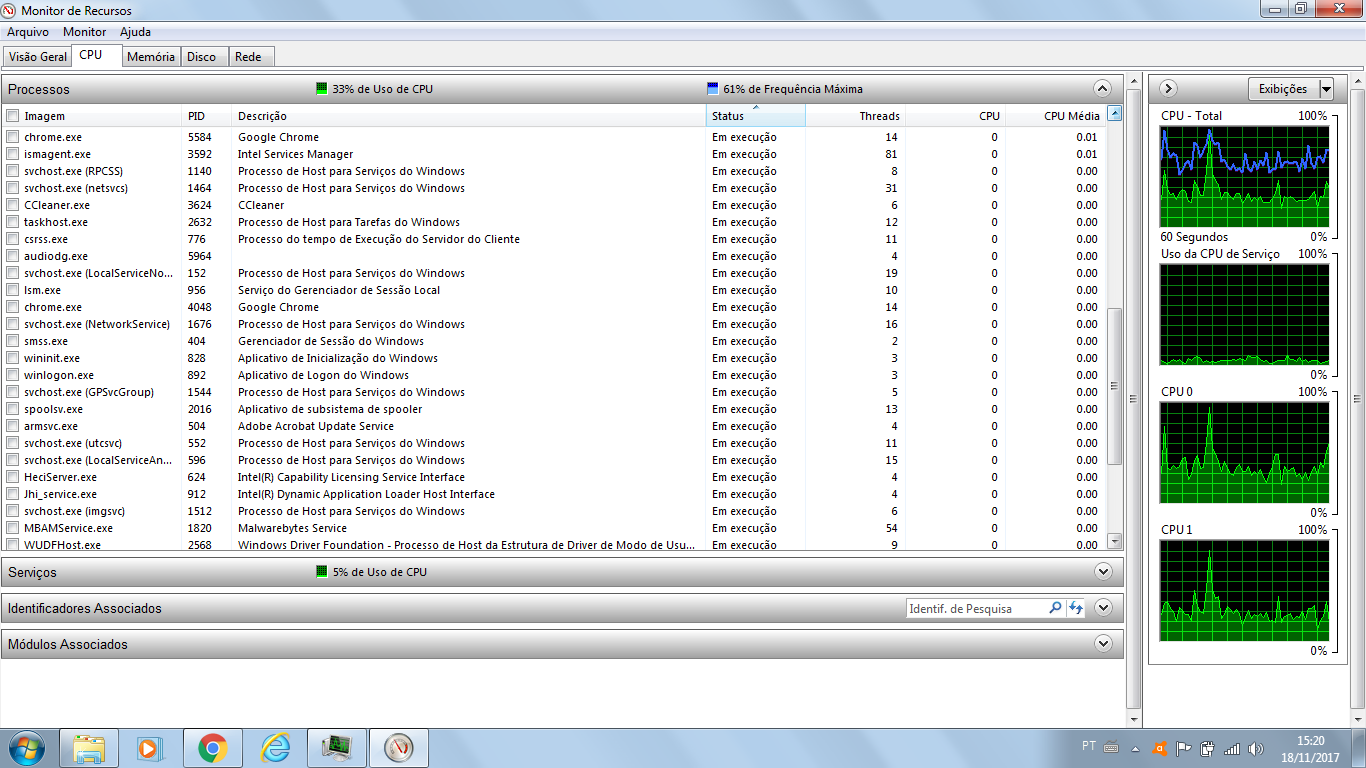Image resolution: width=1366 pixels, height=768 pixels.
Task: Click the Identif. de Pesquisa search field
Action: click(976, 608)
